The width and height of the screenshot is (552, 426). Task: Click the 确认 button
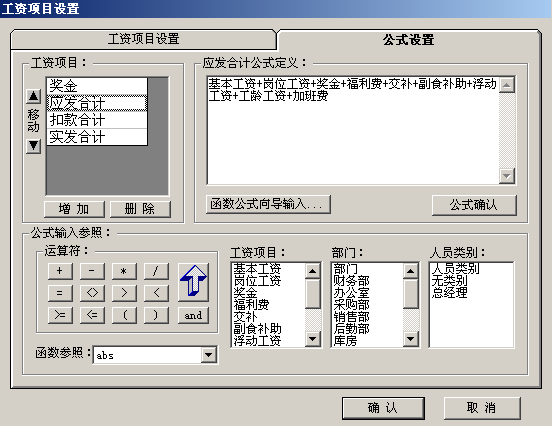coord(383,408)
